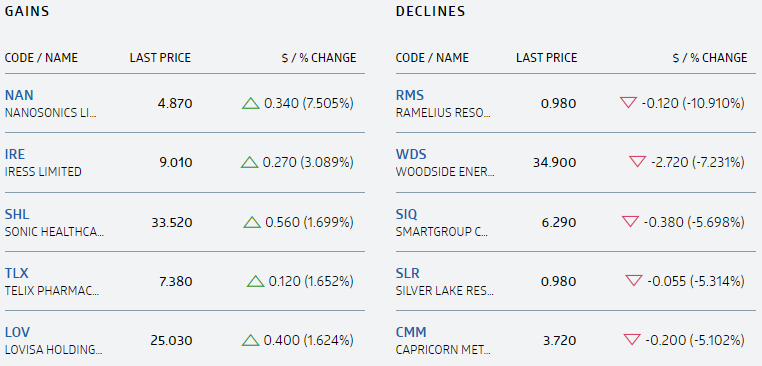Open the SHL Sonic Healthcare stock link

[x=17, y=214]
